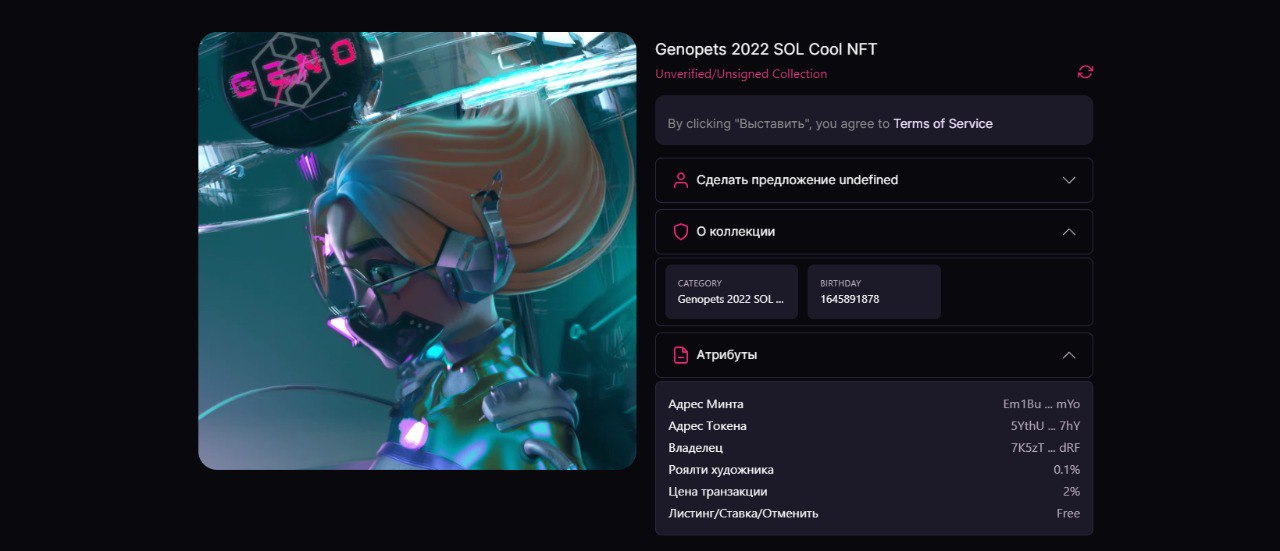Click the Free listing fee value
This screenshot has height=551, width=1280.
pos(1068,514)
